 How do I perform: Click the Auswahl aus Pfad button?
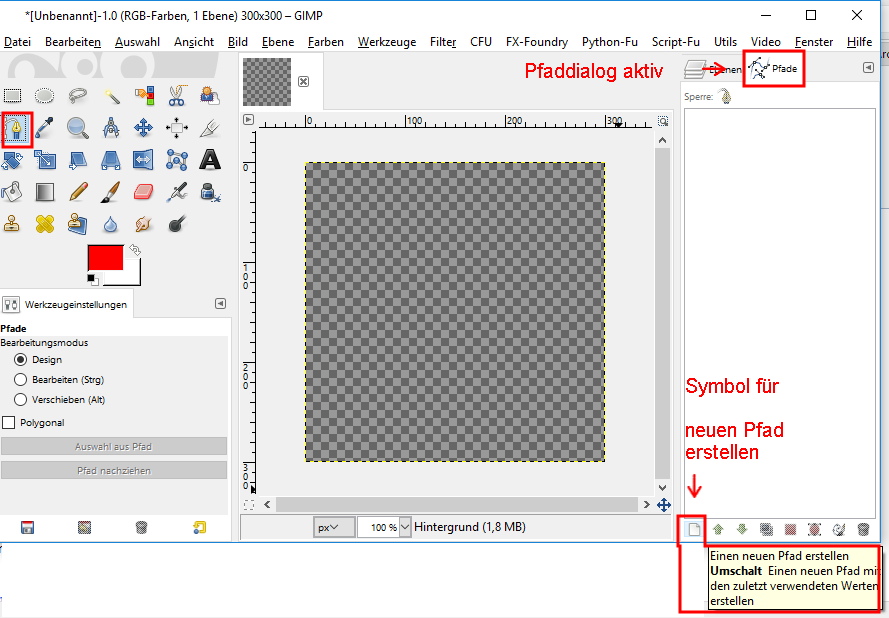(114, 446)
